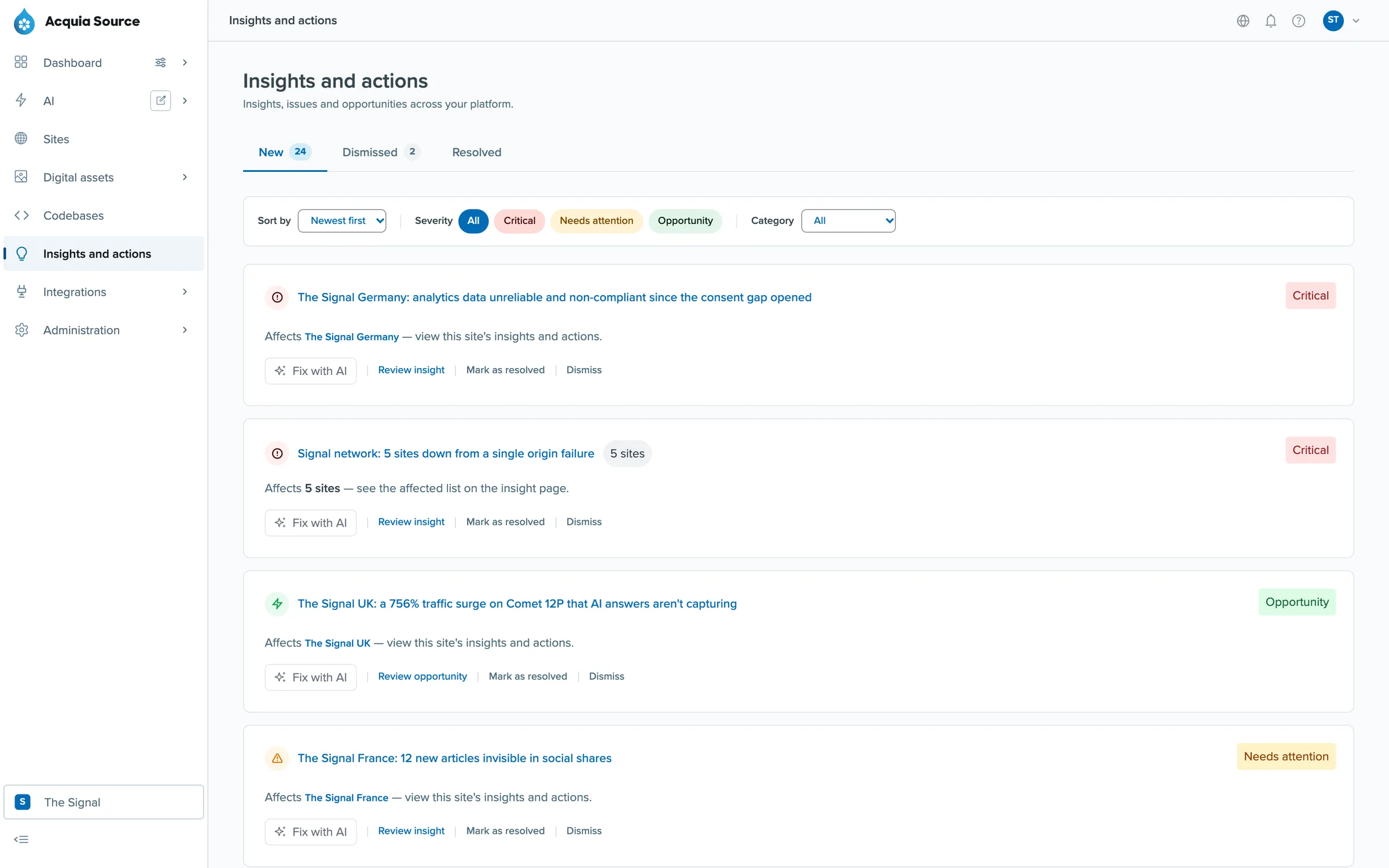Open the help question mark icon
Image resolution: width=1389 pixels, height=868 pixels.
[x=1299, y=21]
